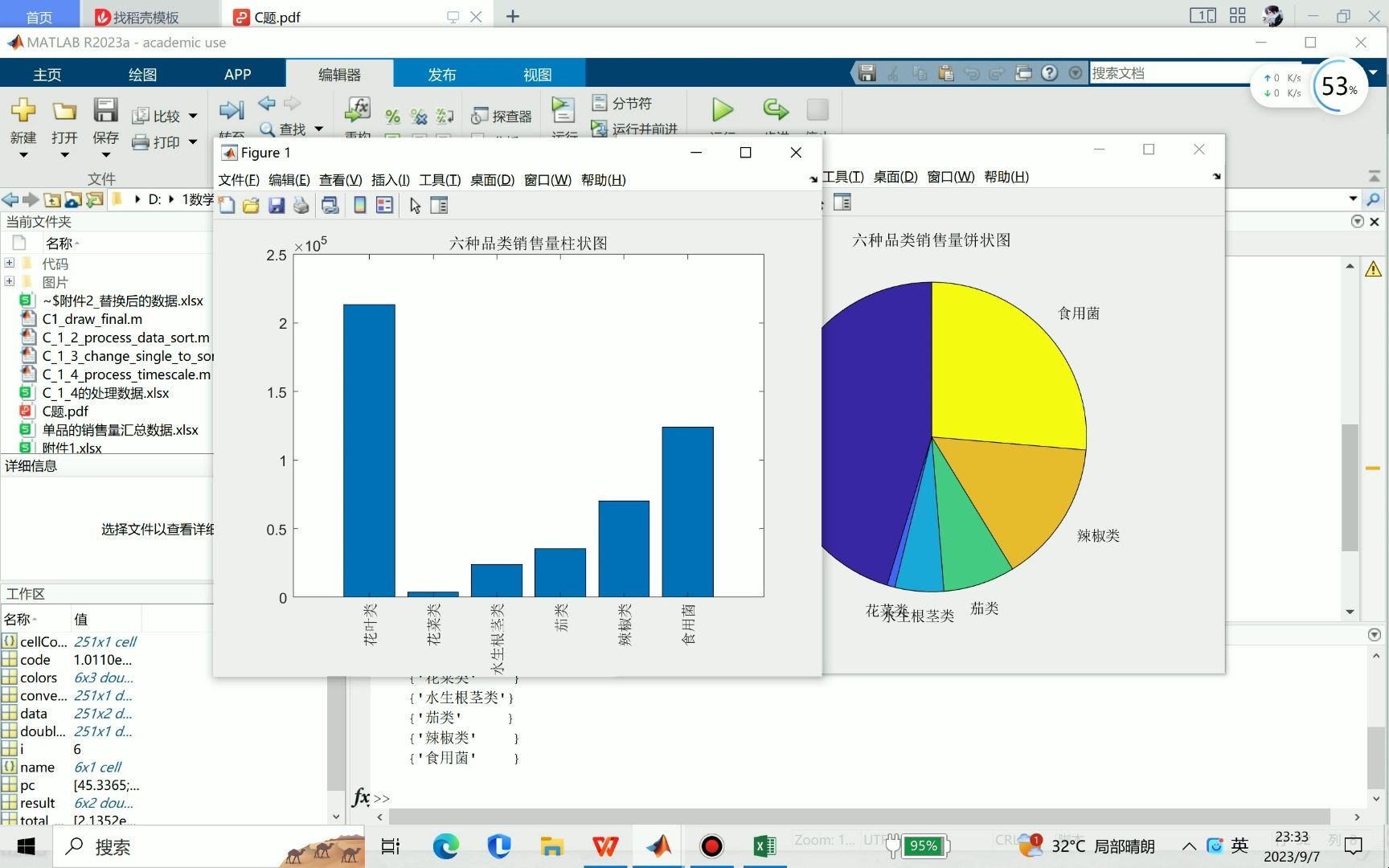Click New Figure icon in Figure 1 toolbar
1389x868 pixels.
point(227,206)
